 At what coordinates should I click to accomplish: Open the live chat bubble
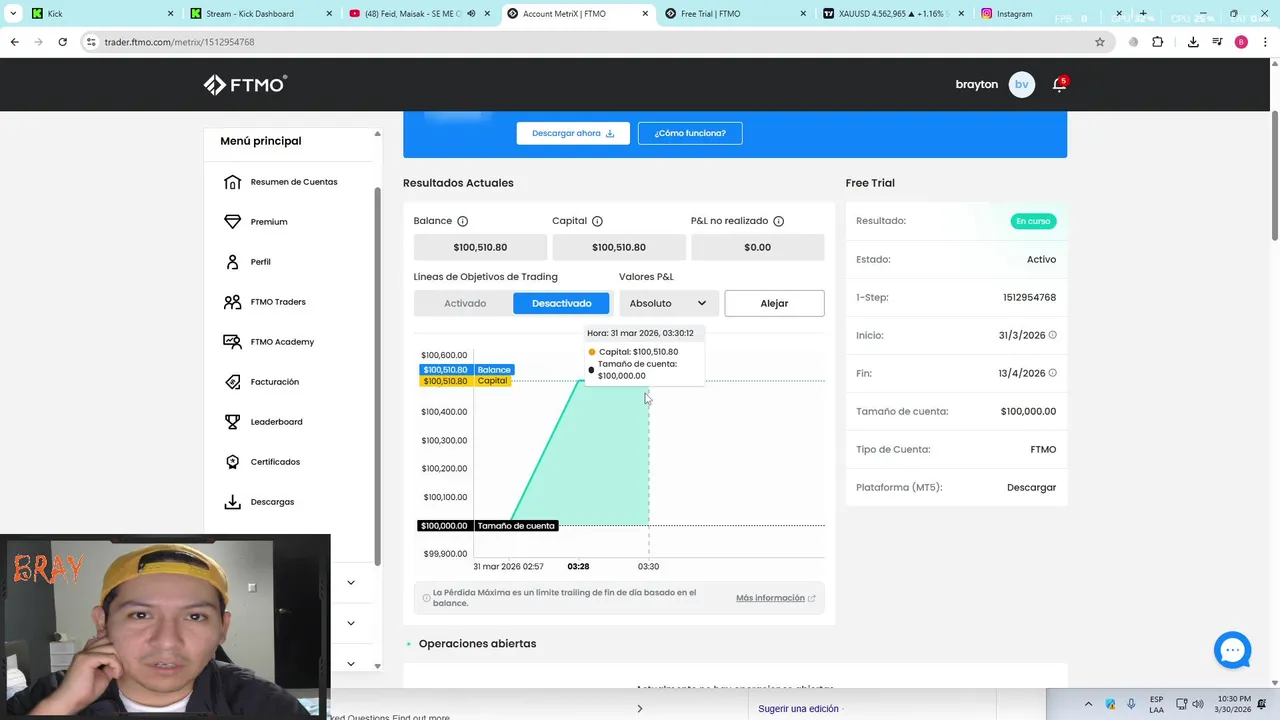tap(1232, 650)
